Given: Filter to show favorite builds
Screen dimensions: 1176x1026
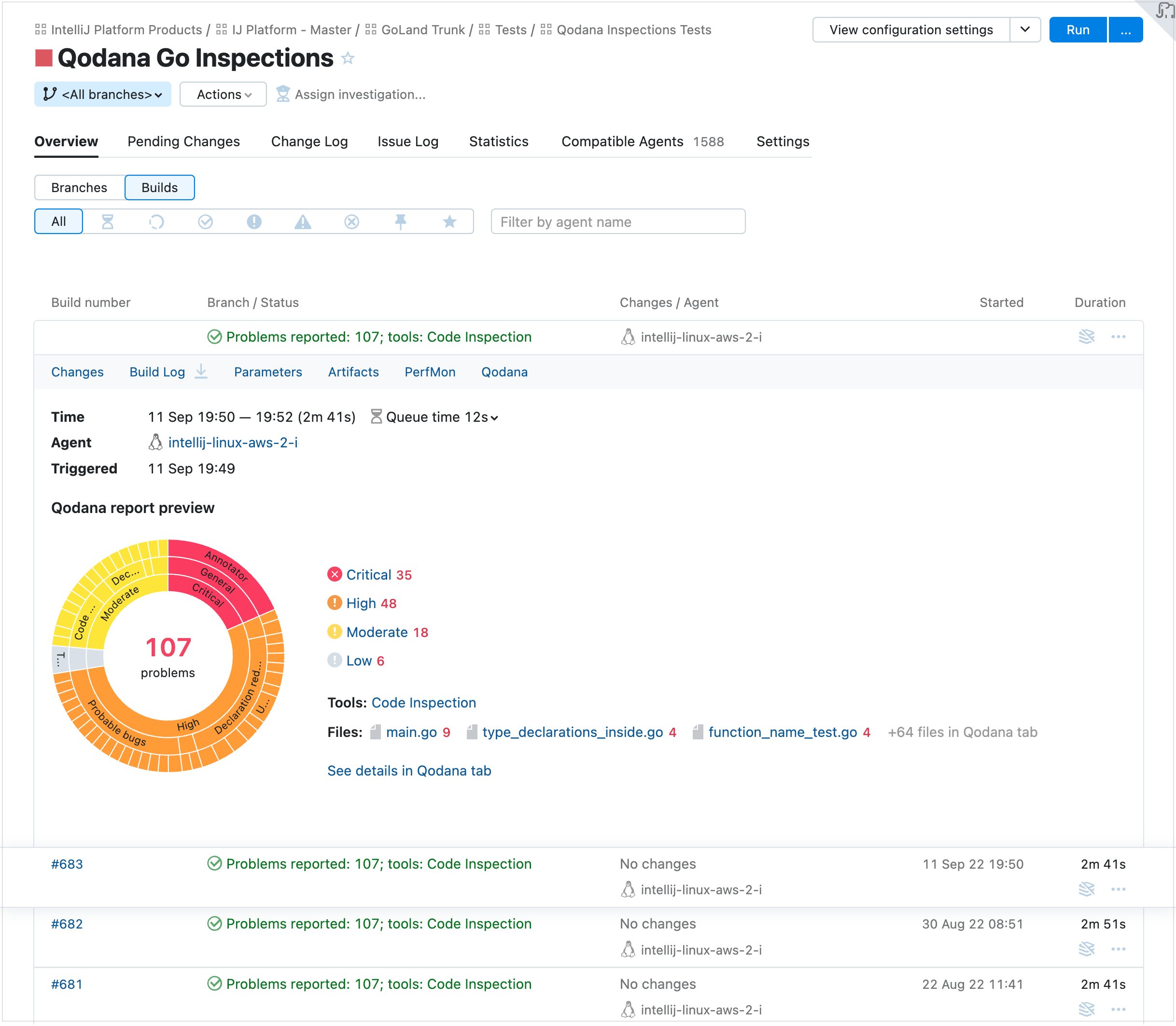Looking at the screenshot, I should [x=449, y=222].
